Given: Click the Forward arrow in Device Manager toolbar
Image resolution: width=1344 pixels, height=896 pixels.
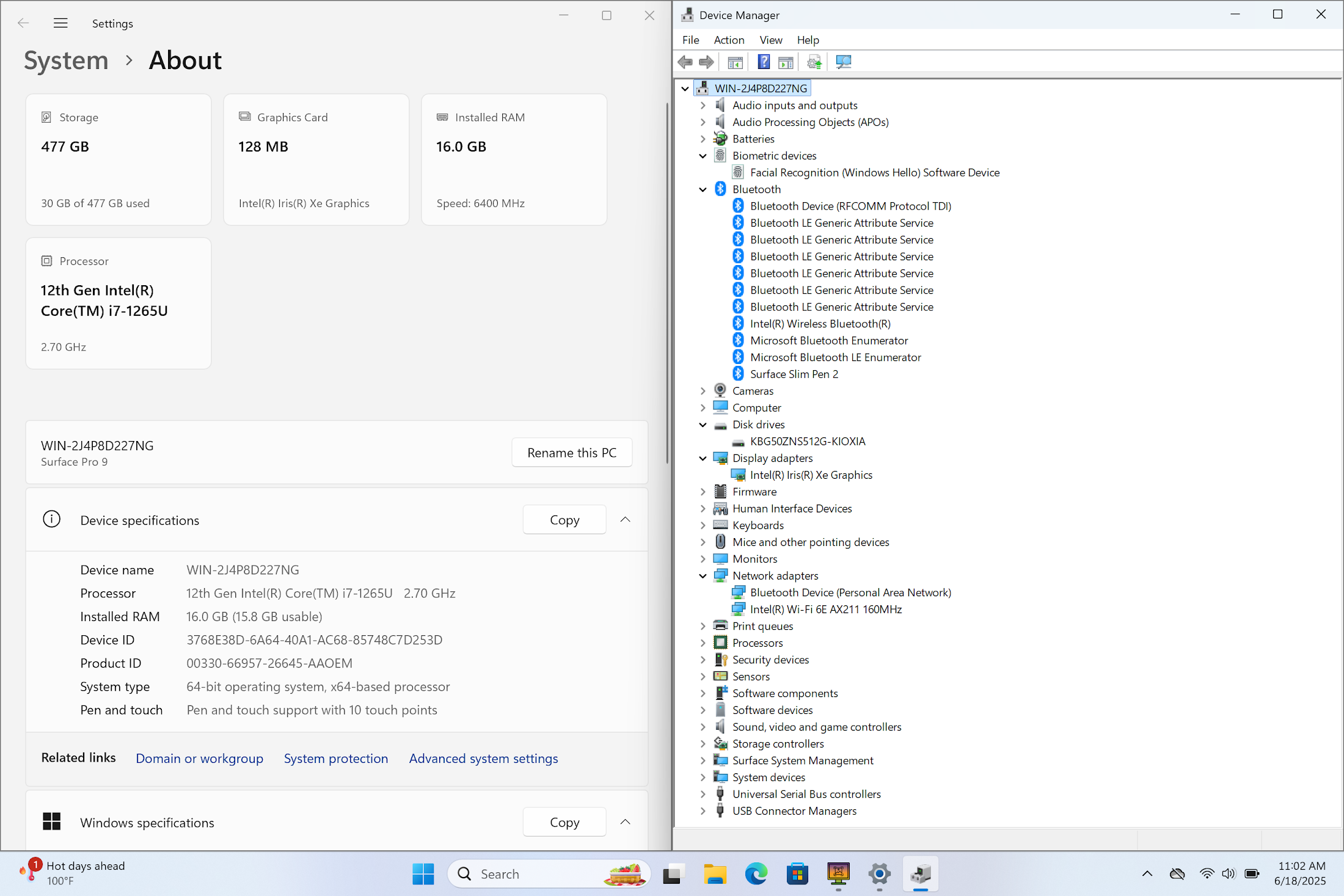Looking at the screenshot, I should (x=706, y=62).
